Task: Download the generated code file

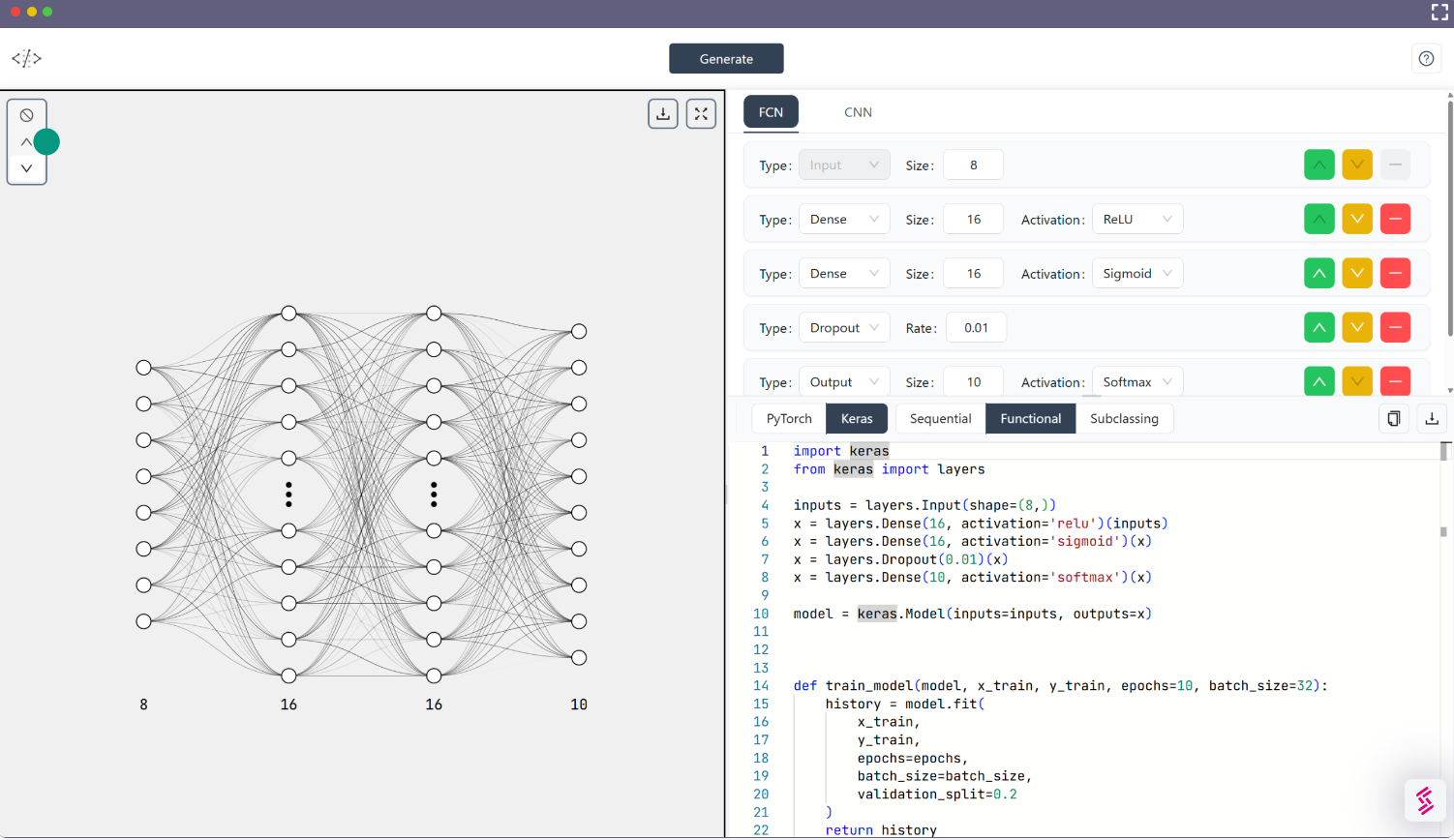Action: click(1432, 419)
